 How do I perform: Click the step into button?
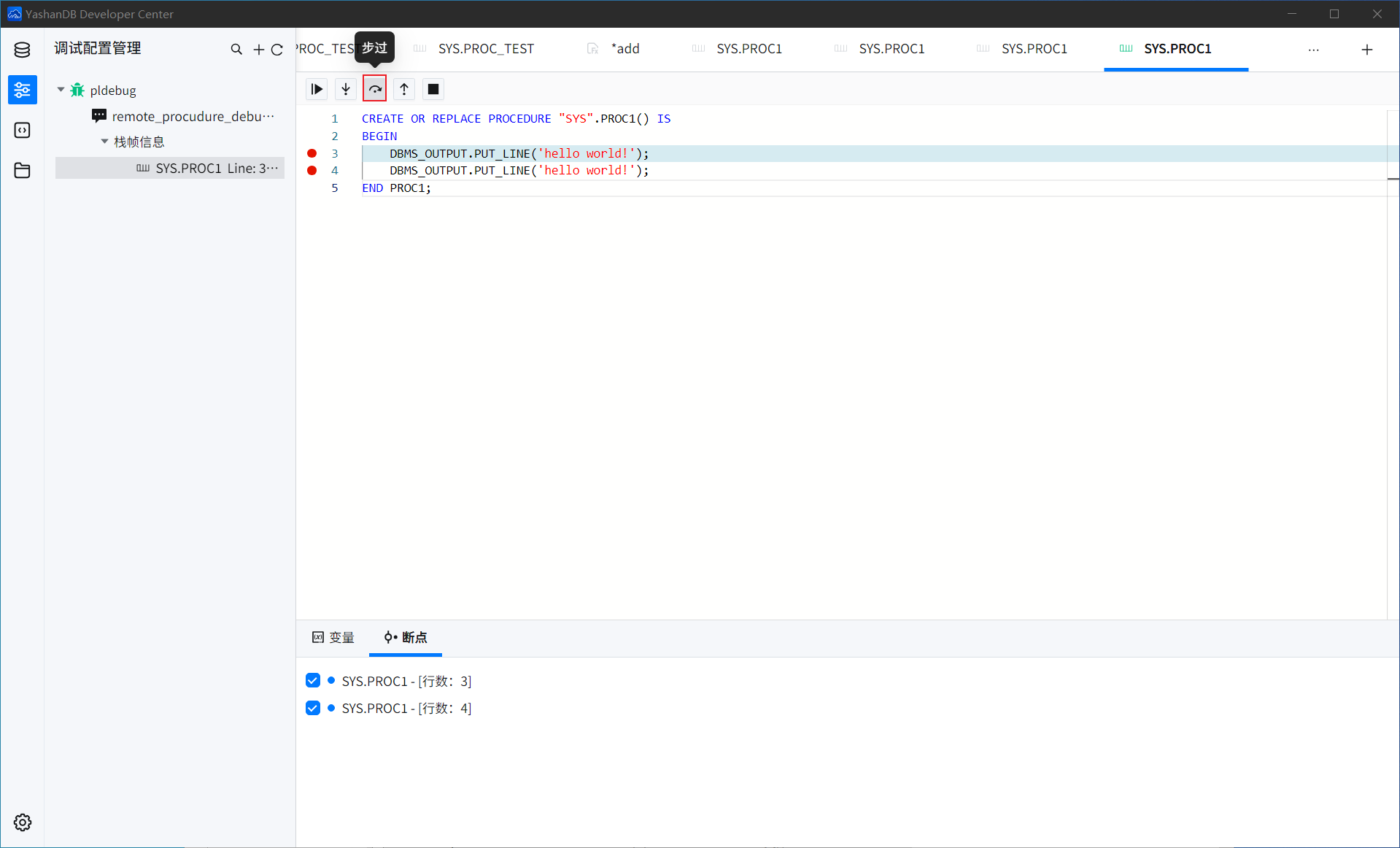[x=346, y=89]
